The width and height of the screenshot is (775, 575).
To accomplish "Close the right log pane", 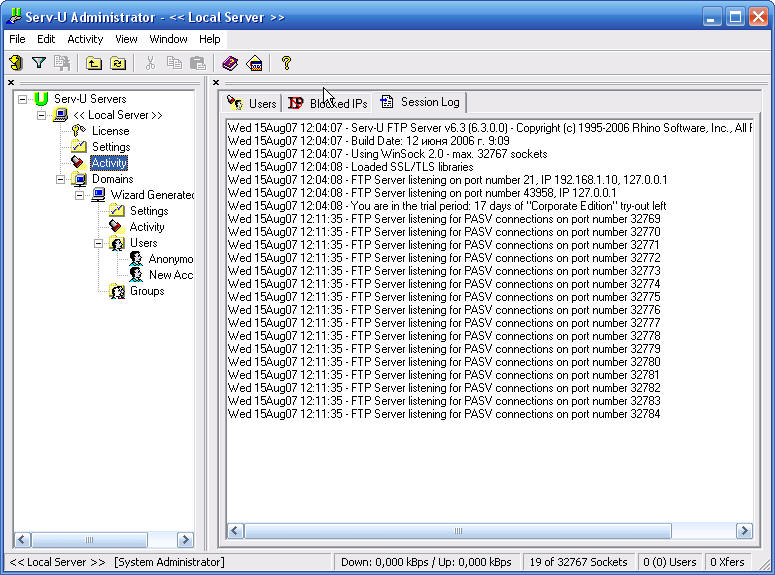I will 215,83.
